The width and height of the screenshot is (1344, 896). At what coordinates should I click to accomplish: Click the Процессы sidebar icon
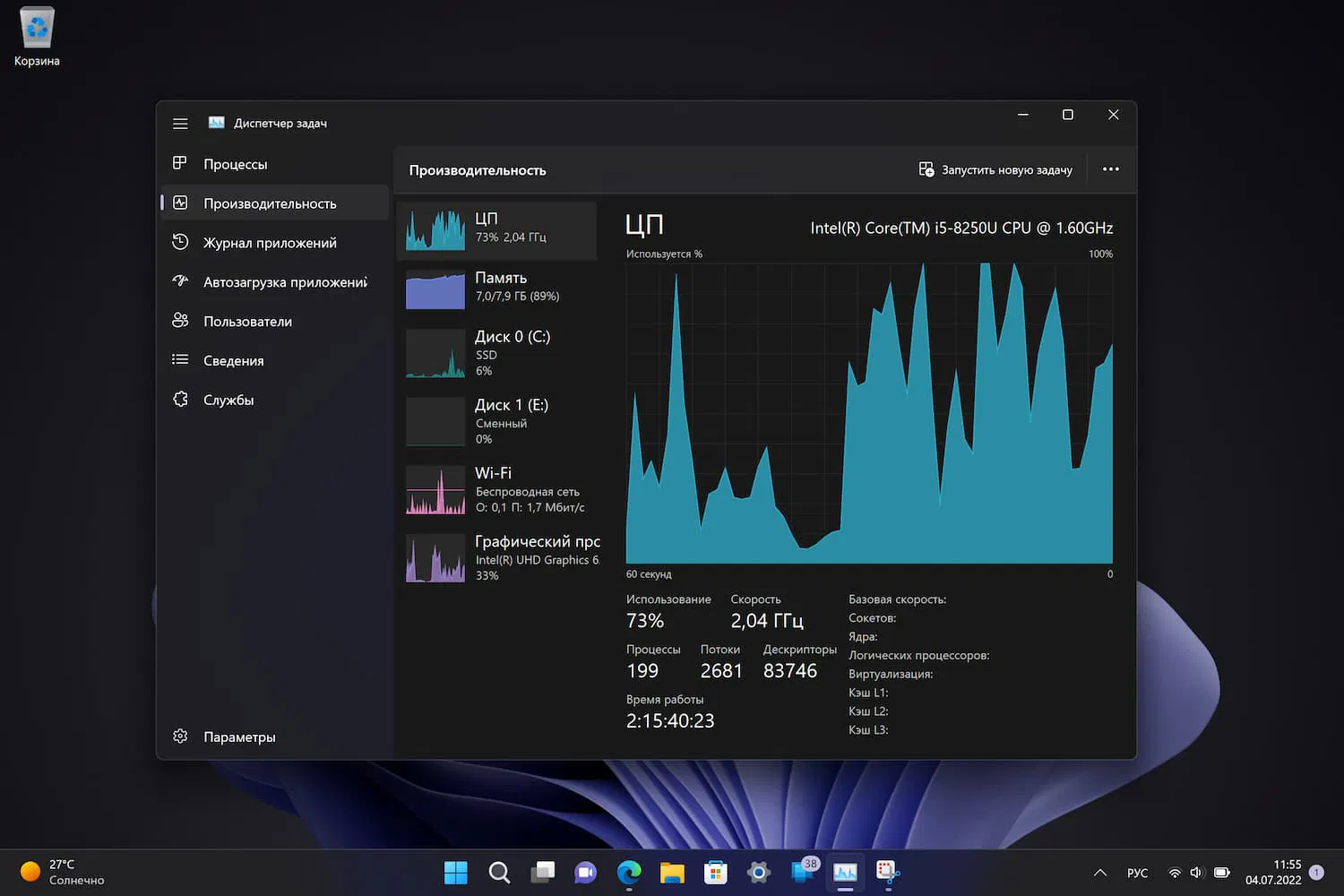180,163
